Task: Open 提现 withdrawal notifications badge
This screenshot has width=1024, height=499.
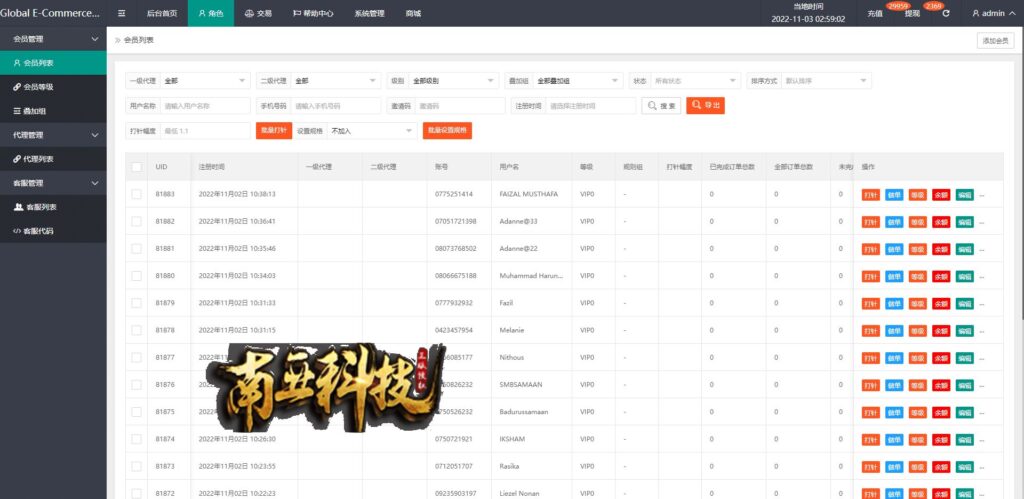Action: point(932,6)
